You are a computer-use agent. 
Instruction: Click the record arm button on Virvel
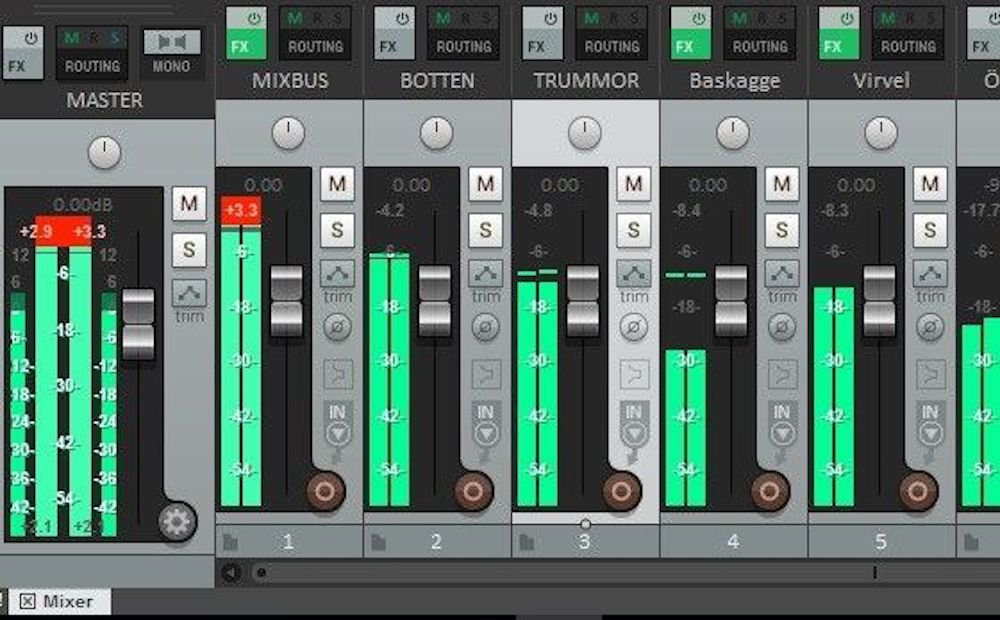tap(917, 491)
